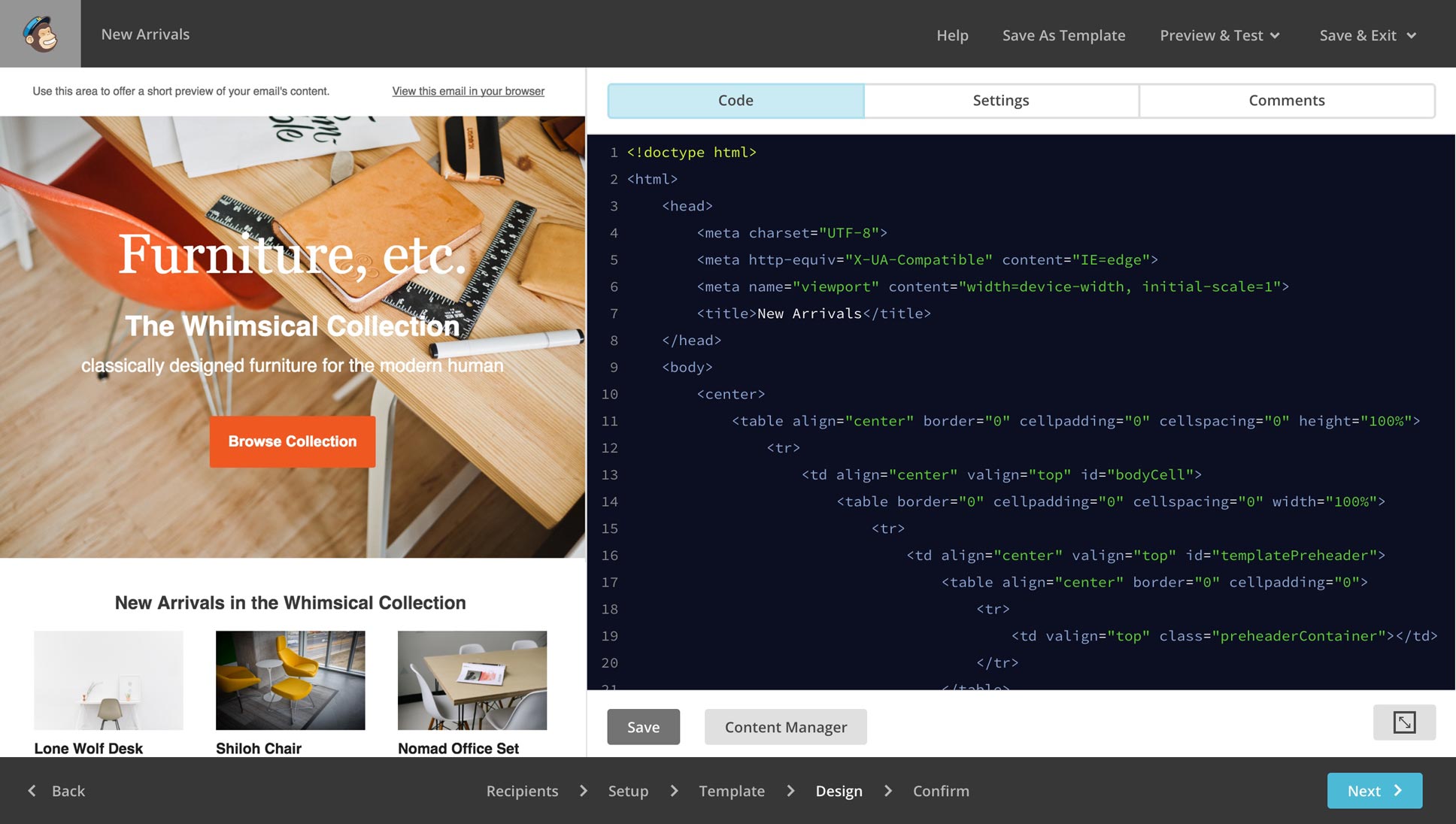Image resolution: width=1456 pixels, height=824 pixels.
Task: Click The Whimsical Collection heading
Action: (x=292, y=326)
